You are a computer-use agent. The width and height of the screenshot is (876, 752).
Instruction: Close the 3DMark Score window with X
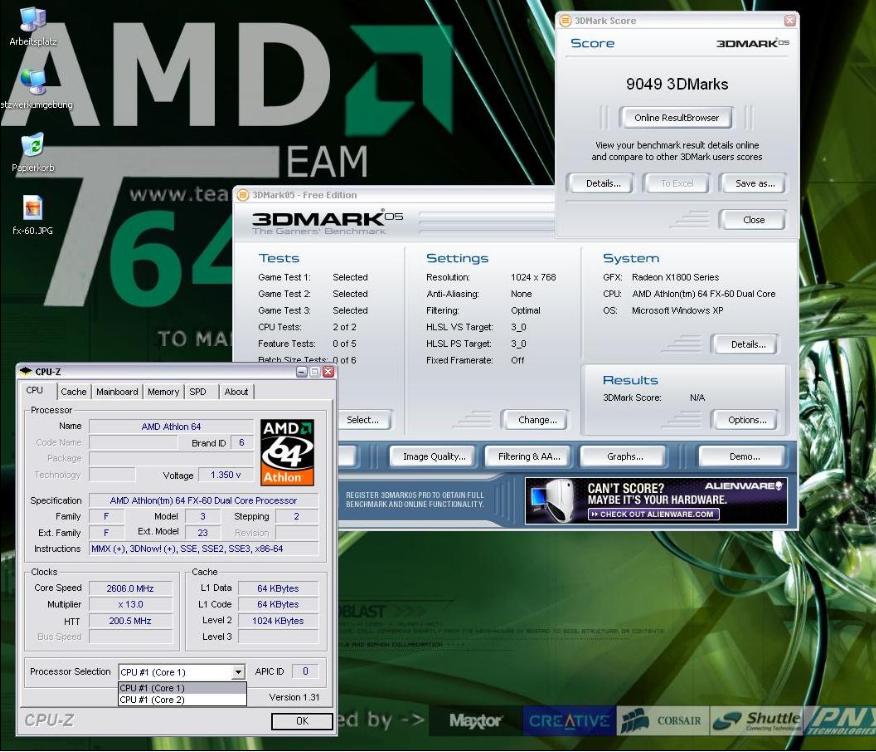click(789, 21)
